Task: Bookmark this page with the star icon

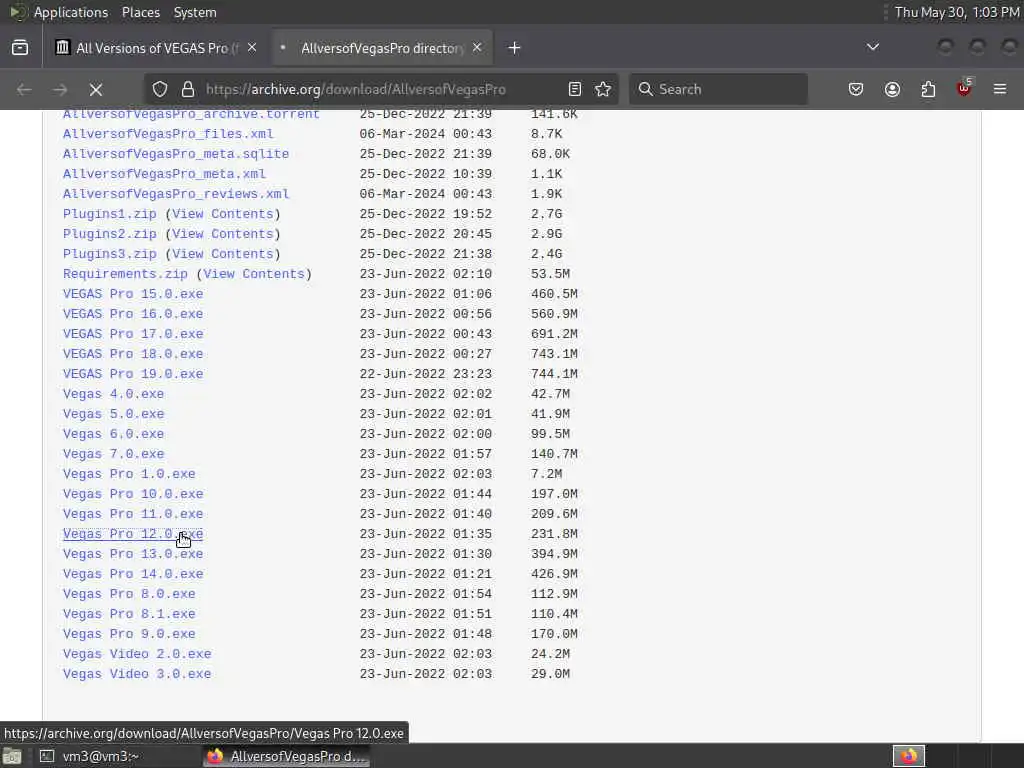Action: click(603, 89)
